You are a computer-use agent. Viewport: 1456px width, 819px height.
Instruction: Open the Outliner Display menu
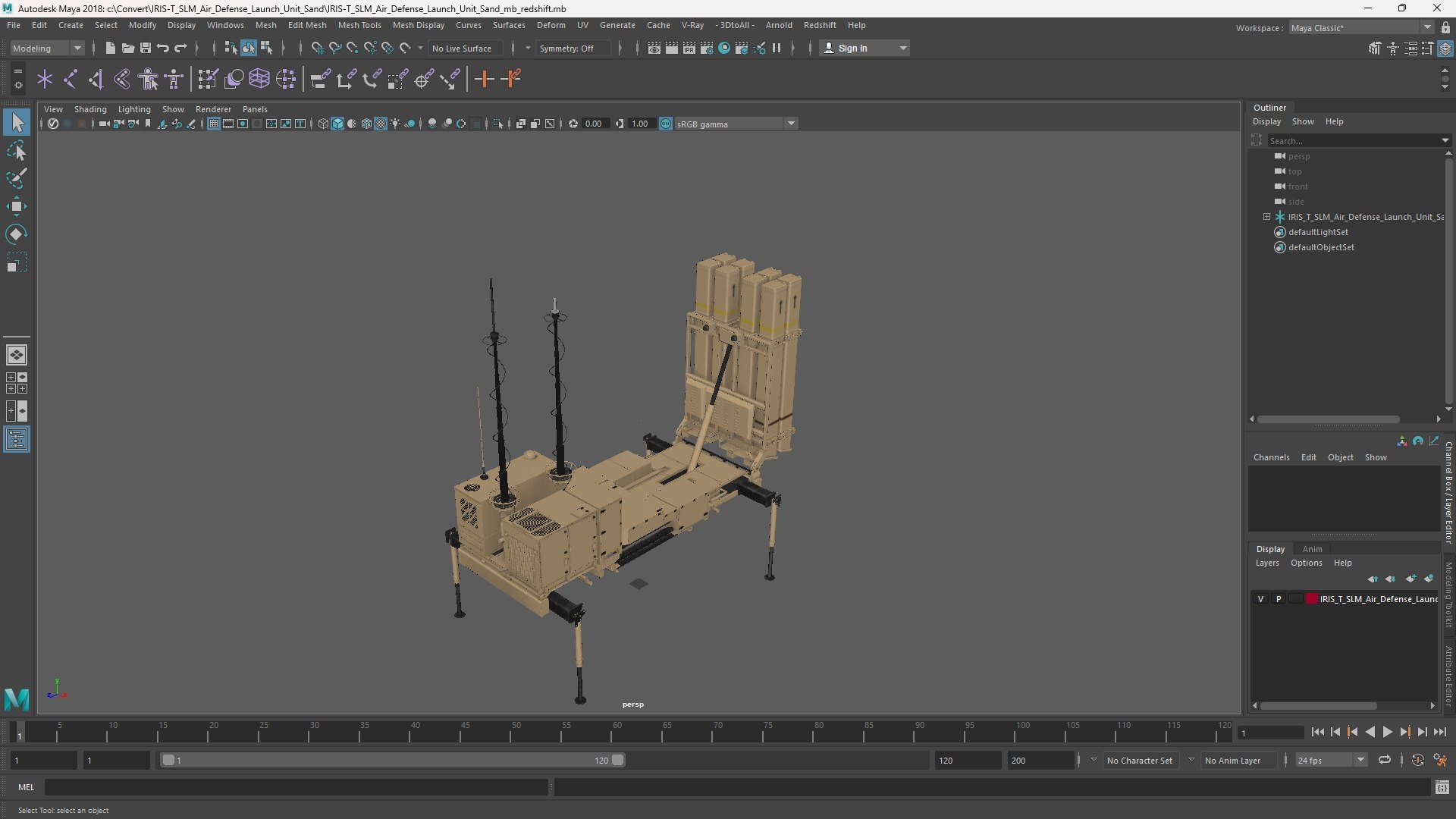[1266, 121]
